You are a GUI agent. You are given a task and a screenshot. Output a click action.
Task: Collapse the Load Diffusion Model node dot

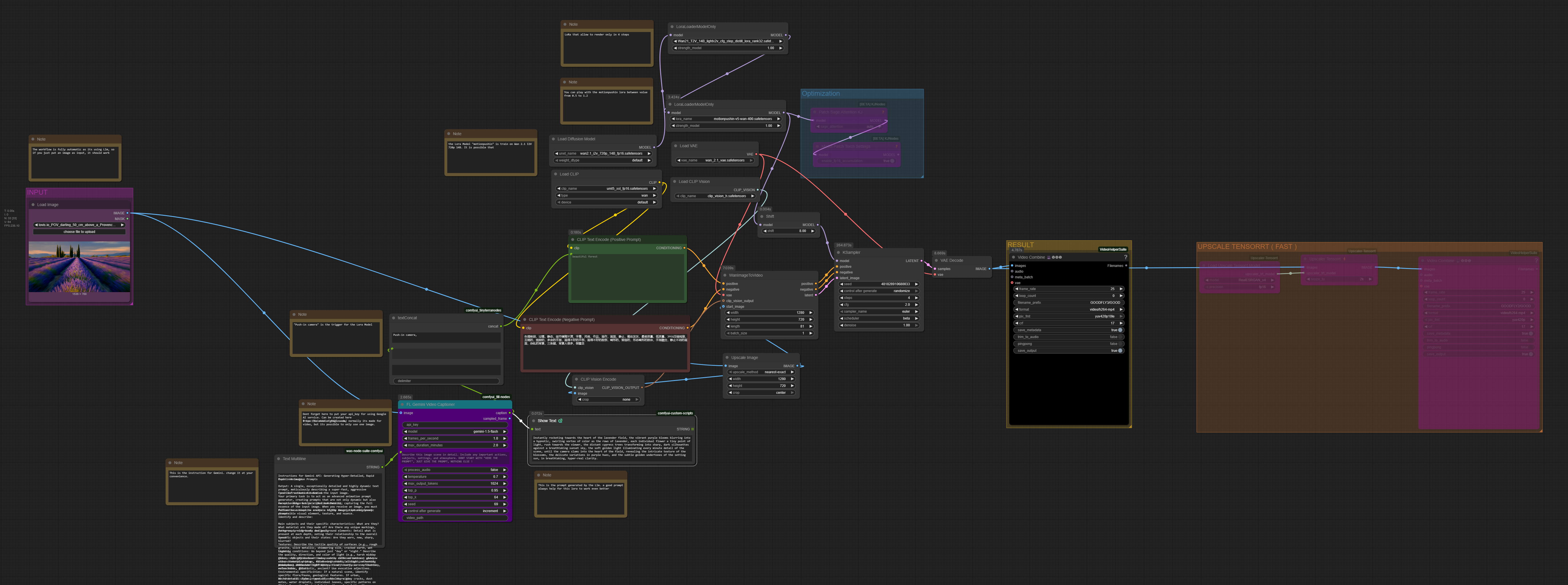coord(554,139)
